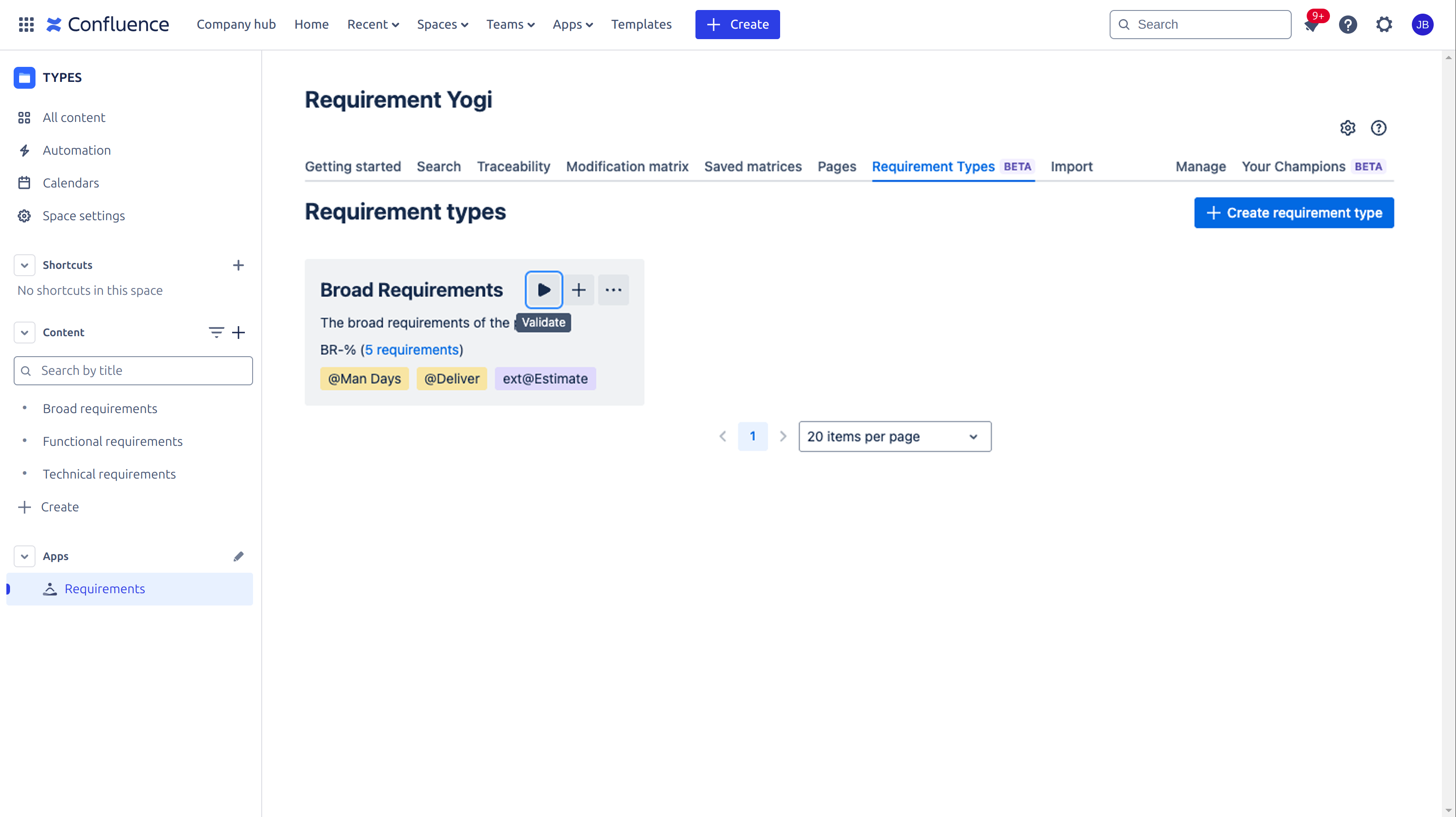This screenshot has width=1456, height=817.
Task: Collapse the Shortcuts section
Action: tap(24, 264)
